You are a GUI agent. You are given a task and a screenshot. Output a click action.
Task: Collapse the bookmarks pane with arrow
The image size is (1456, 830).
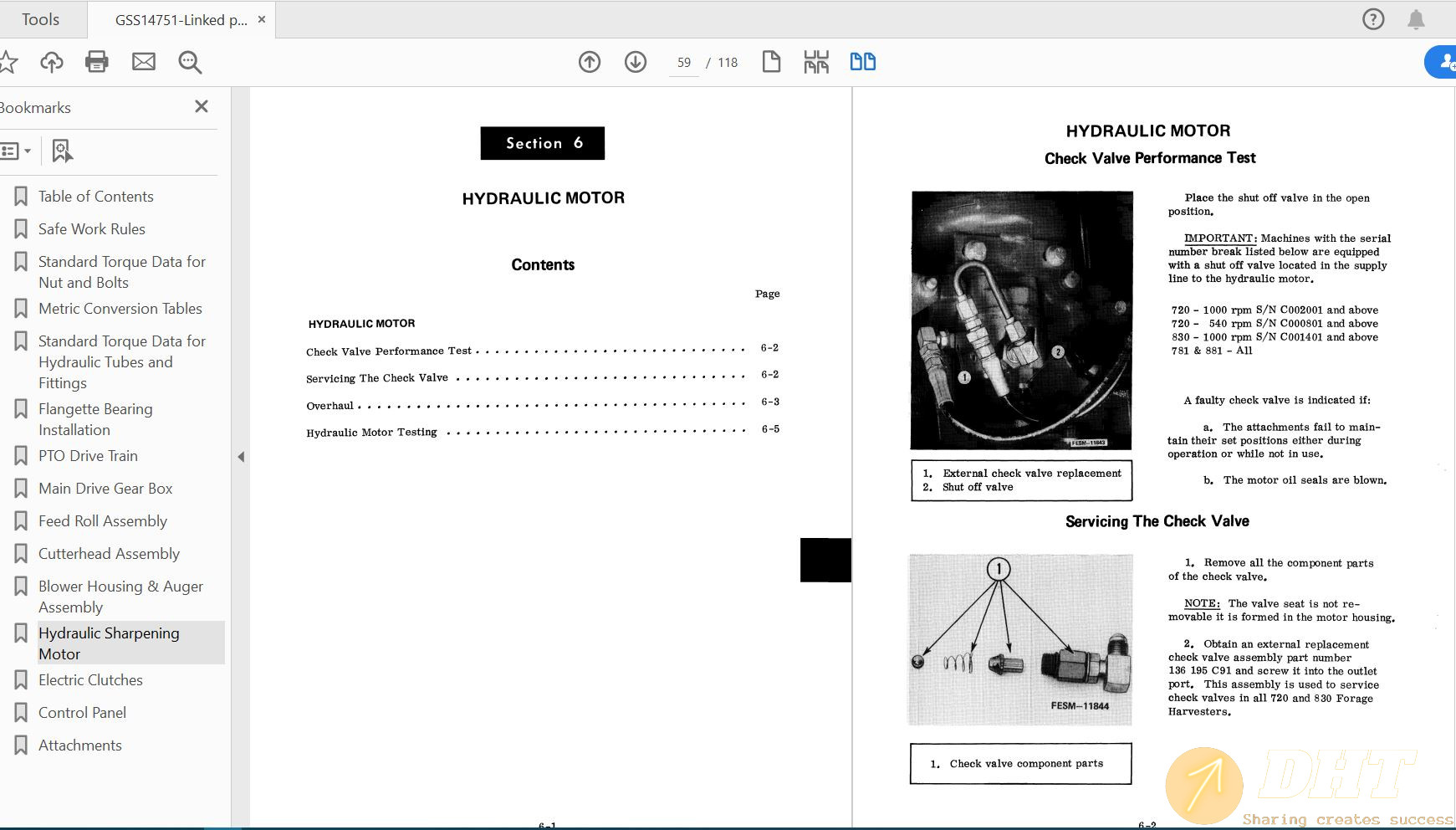pos(241,457)
